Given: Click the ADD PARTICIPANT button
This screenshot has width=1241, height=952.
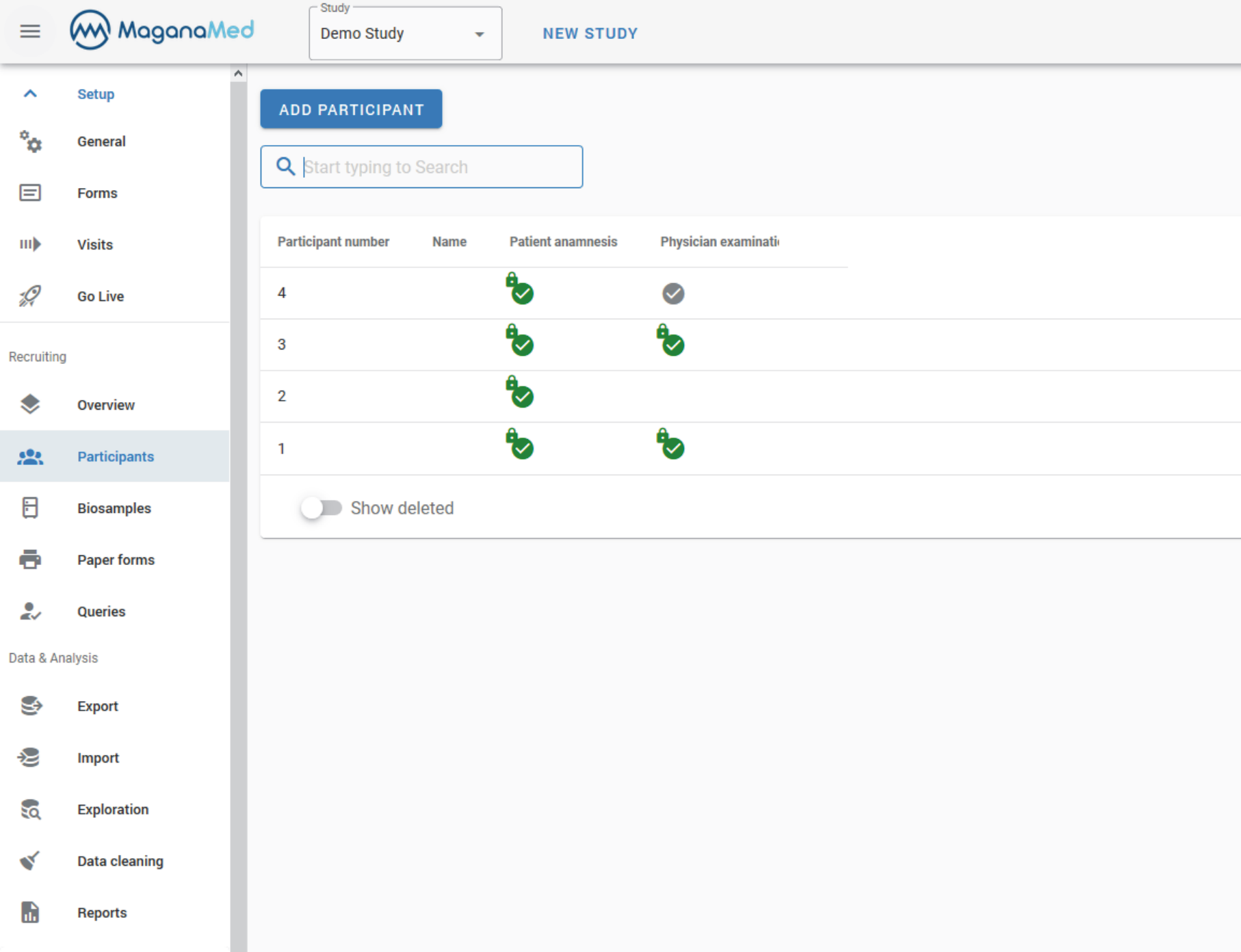Looking at the screenshot, I should [351, 109].
